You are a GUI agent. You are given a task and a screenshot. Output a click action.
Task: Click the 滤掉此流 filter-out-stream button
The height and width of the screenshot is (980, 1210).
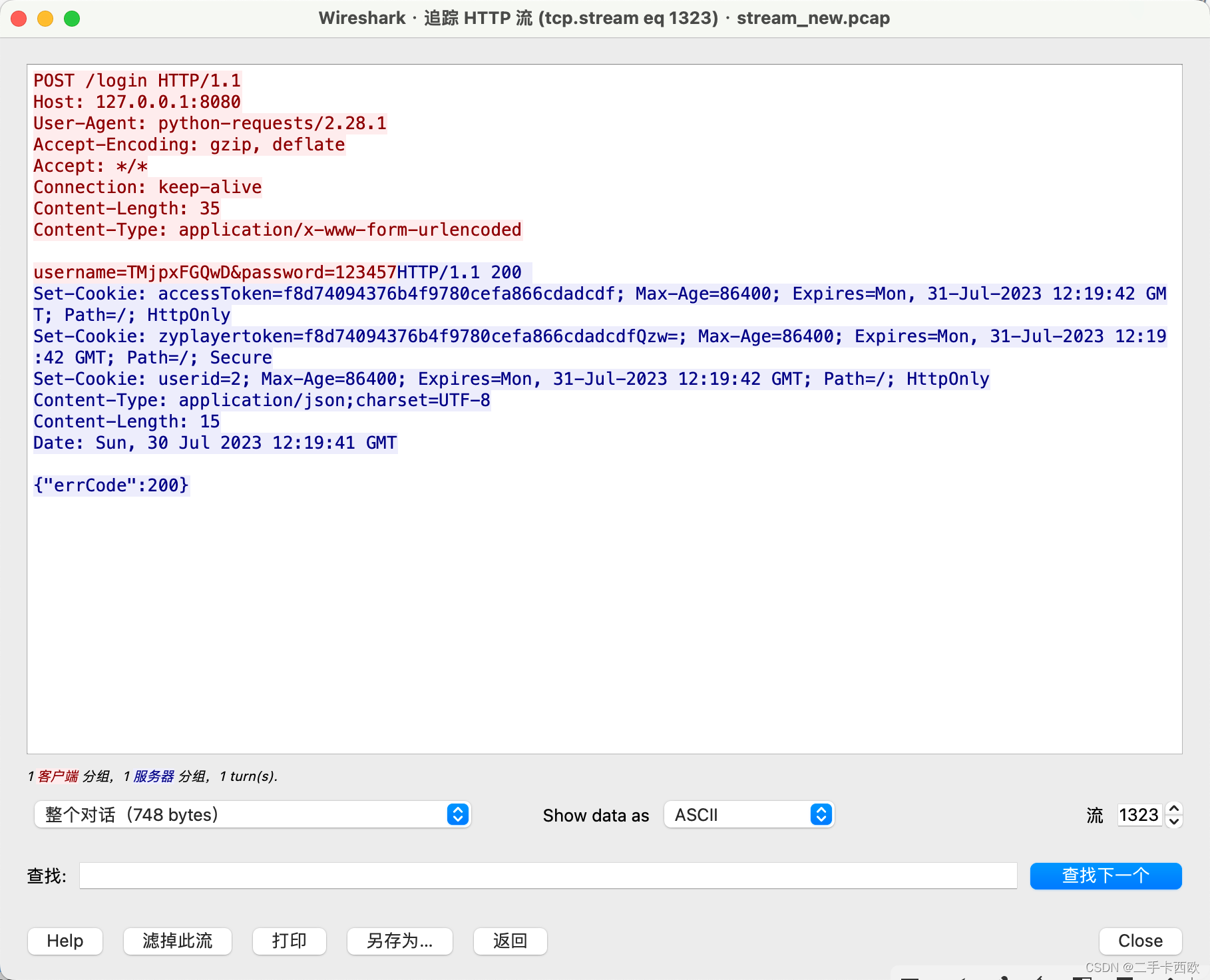[x=178, y=941]
